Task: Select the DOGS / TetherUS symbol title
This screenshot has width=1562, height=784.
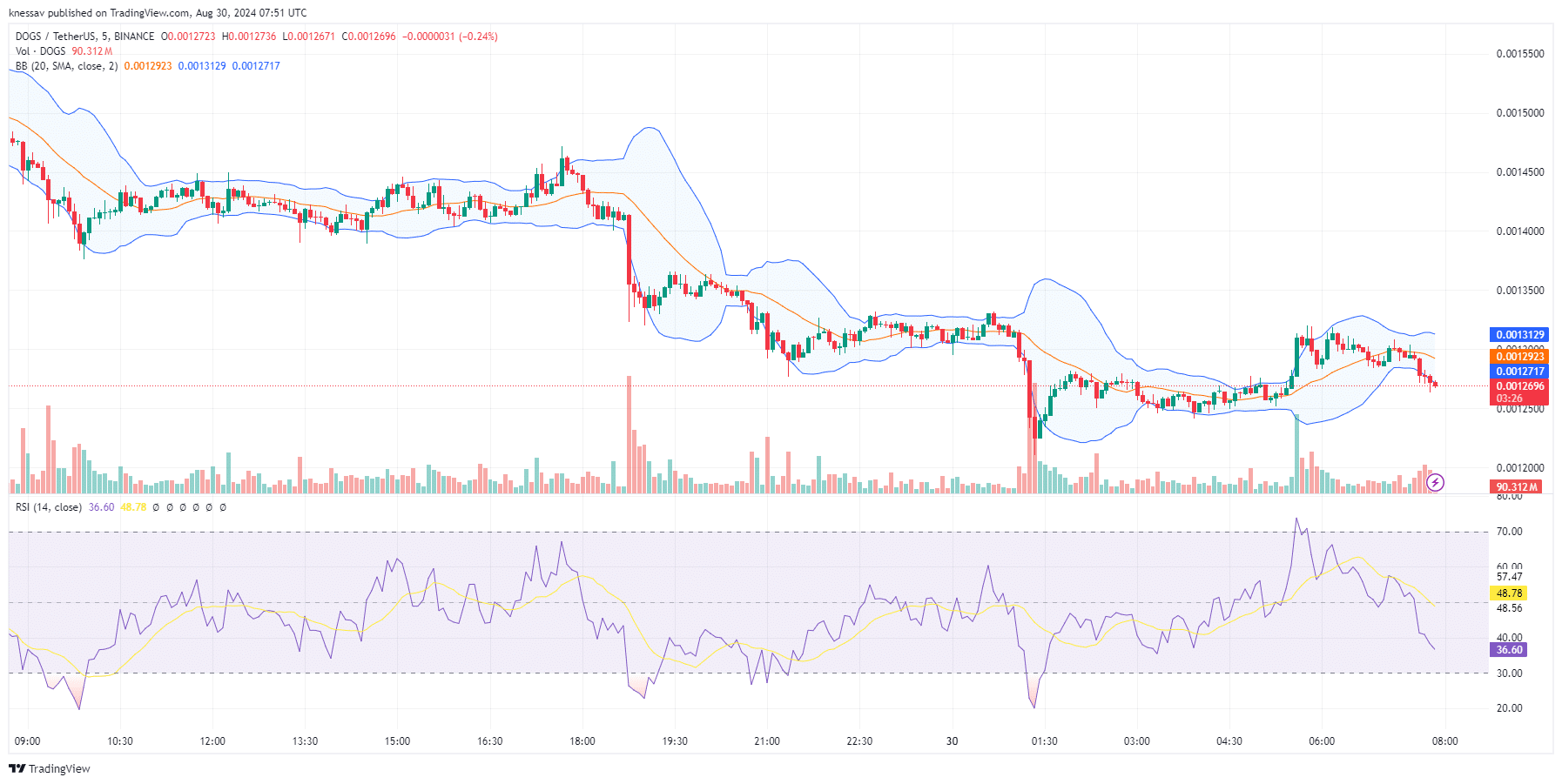Action: 84,37
